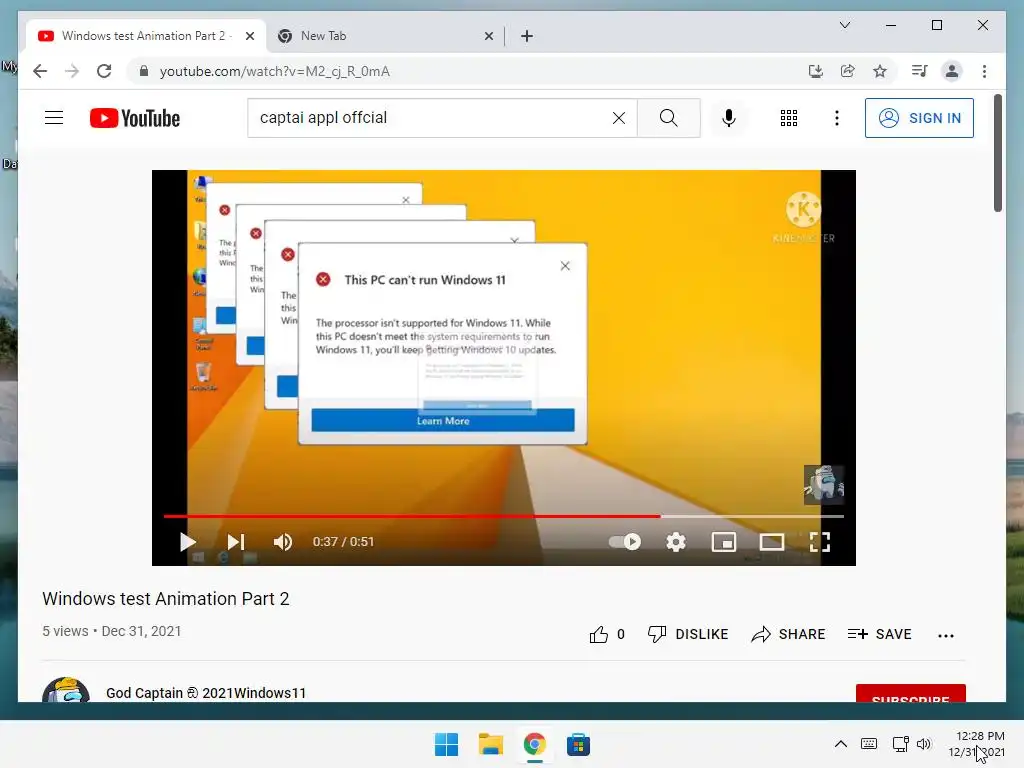The image size is (1024, 768).
Task: Show hidden tray icons chevron
Action: tap(841, 744)
